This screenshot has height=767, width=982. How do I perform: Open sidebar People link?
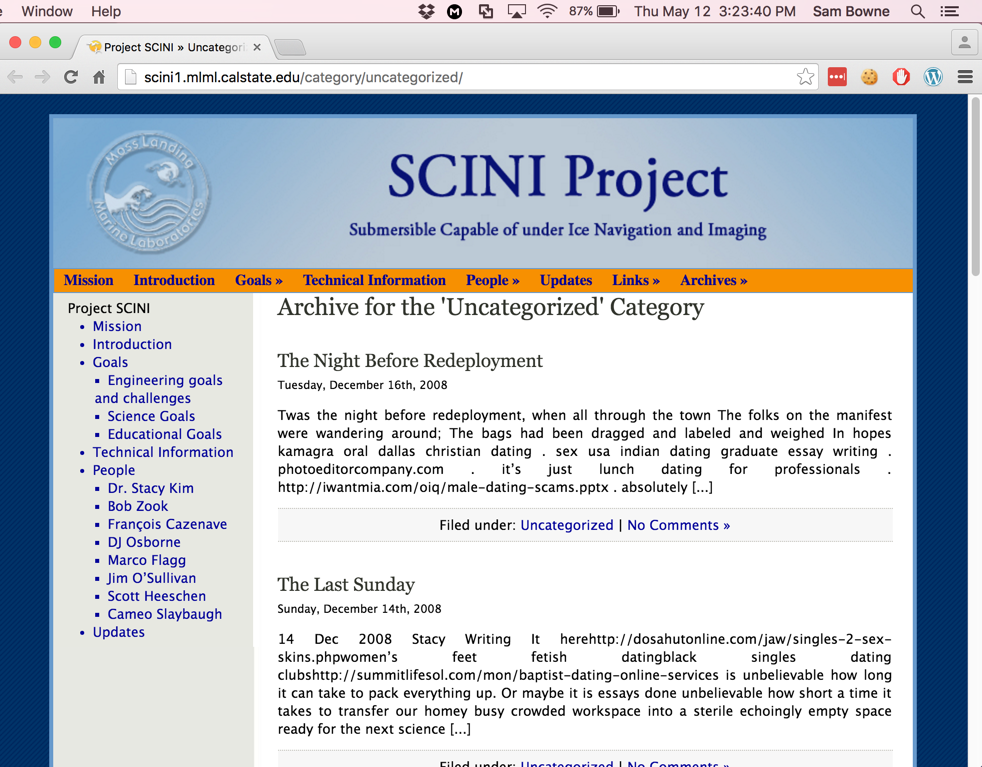[114, 470]
